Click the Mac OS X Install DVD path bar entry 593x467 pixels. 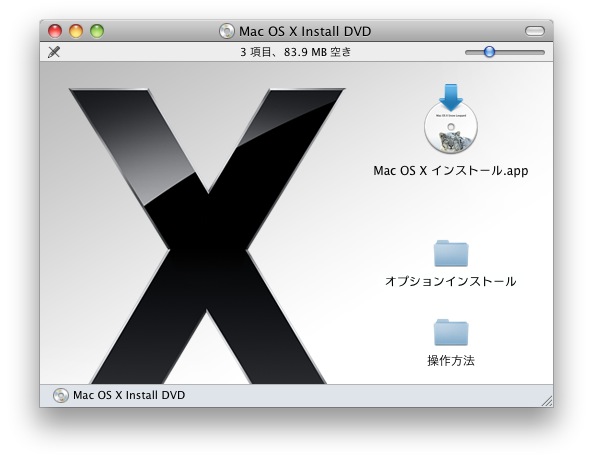(x=119, y=395)
